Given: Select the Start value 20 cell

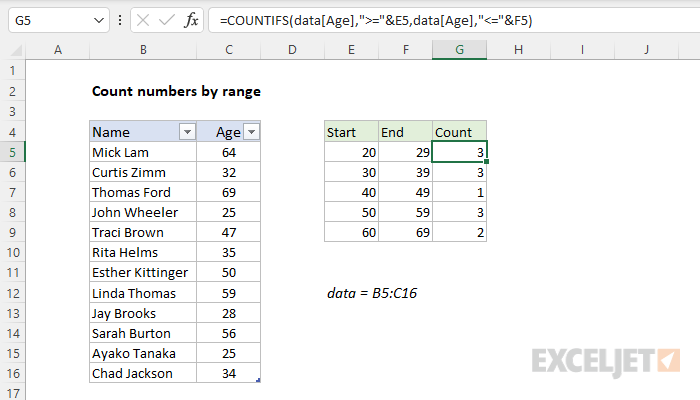Looking at the screenshot, I should click(351, 152).
